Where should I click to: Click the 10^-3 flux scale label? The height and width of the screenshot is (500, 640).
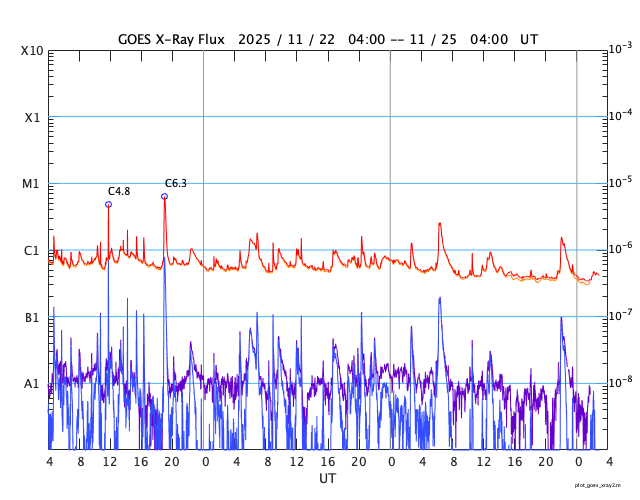(620, 49)
